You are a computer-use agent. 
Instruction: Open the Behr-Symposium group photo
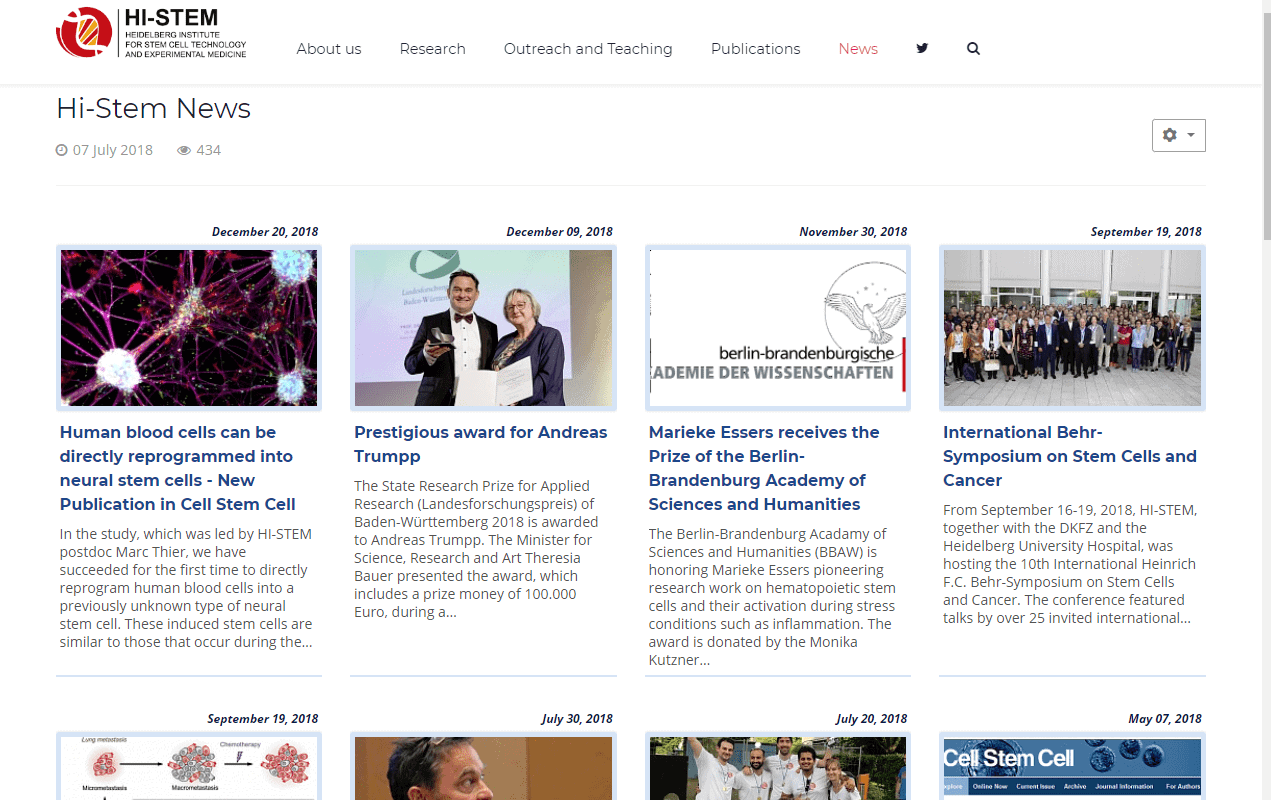click(1072, 328)
